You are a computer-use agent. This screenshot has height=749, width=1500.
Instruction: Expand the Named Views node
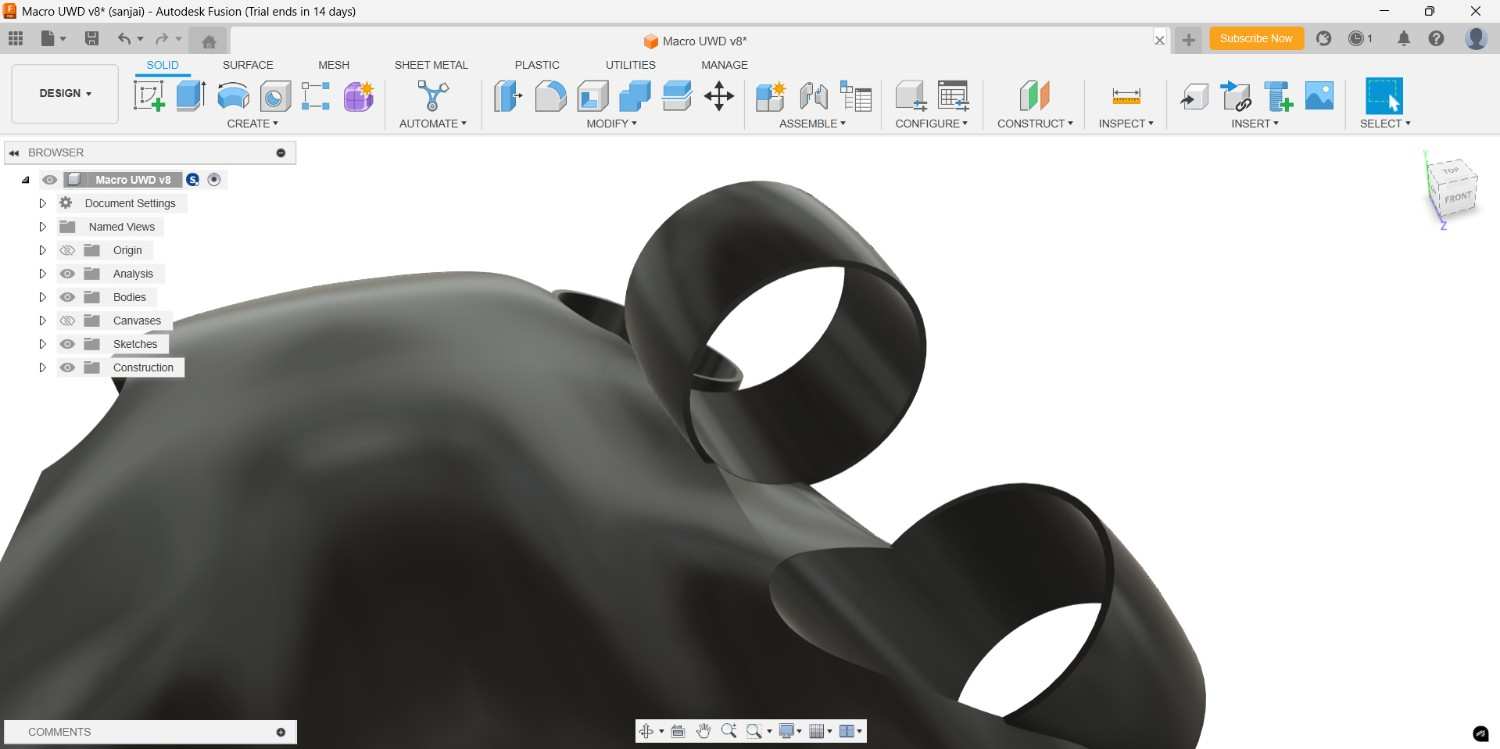pyautogui.click(x=42, y=227)
